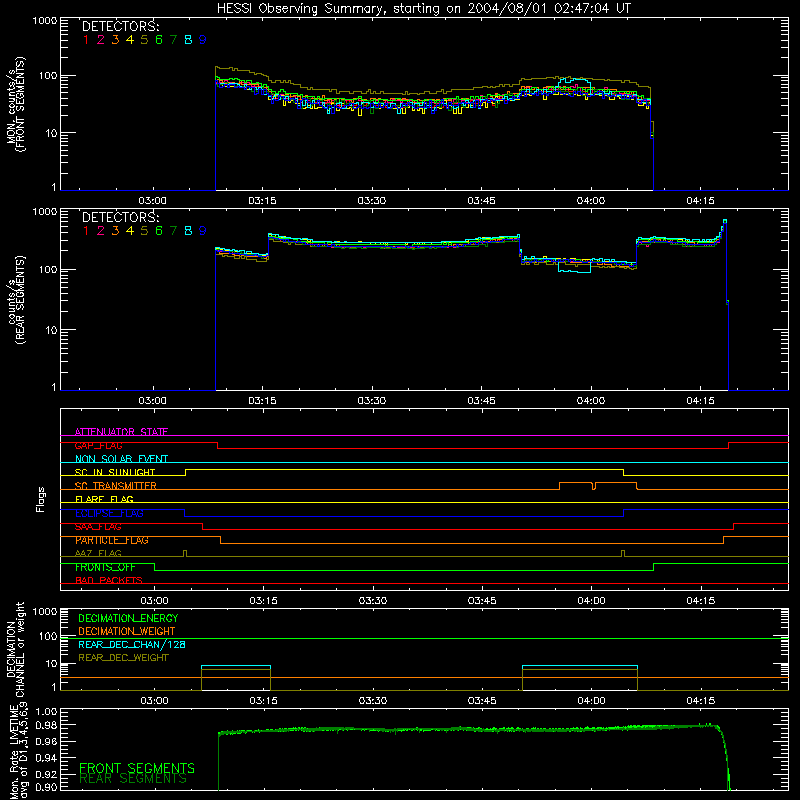Click the 1000 label on the decimation axis

(45, 612)
